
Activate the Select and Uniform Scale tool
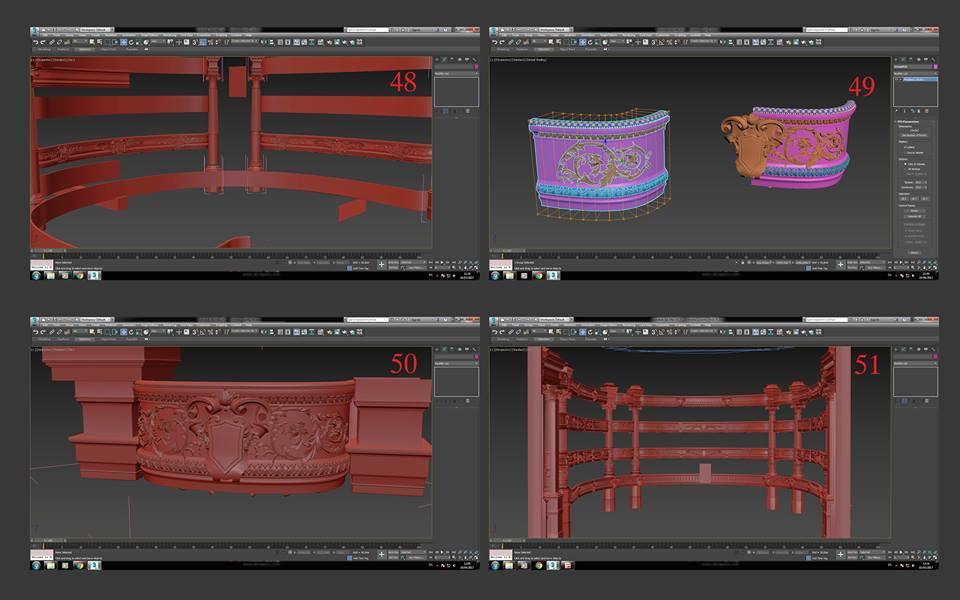coord(138,44)
